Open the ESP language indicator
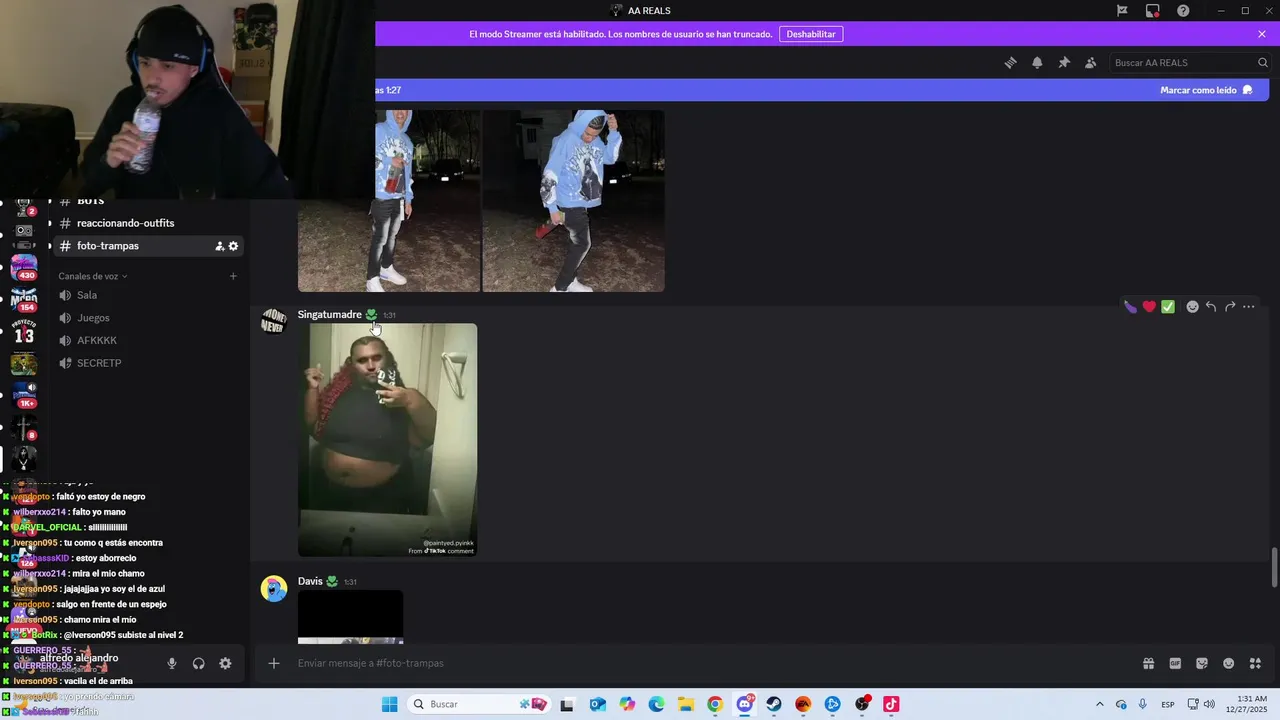This screenshot has height=720, width=1280. (1168, 705)
